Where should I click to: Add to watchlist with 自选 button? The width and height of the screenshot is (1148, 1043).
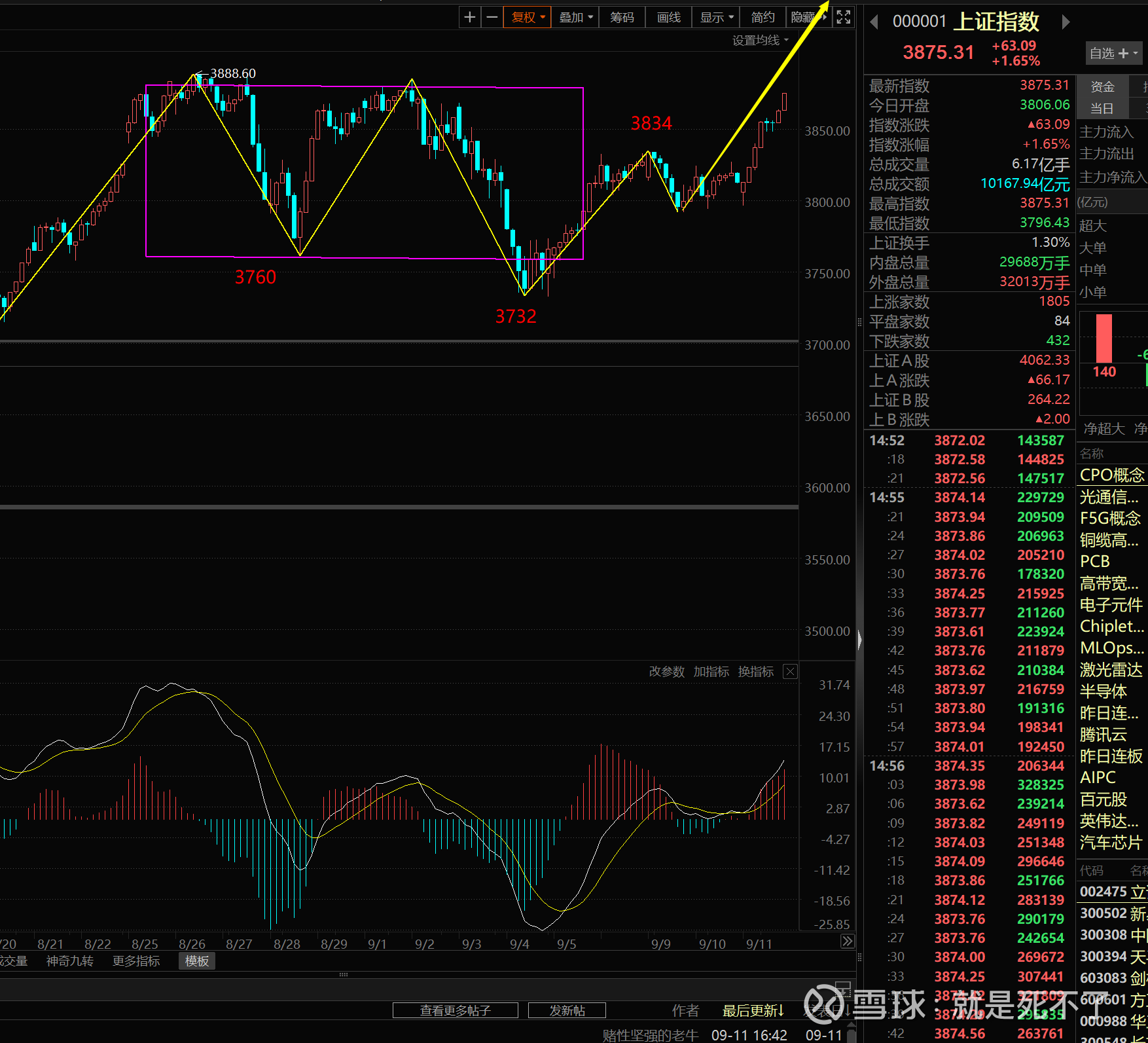pos(1113,53)
